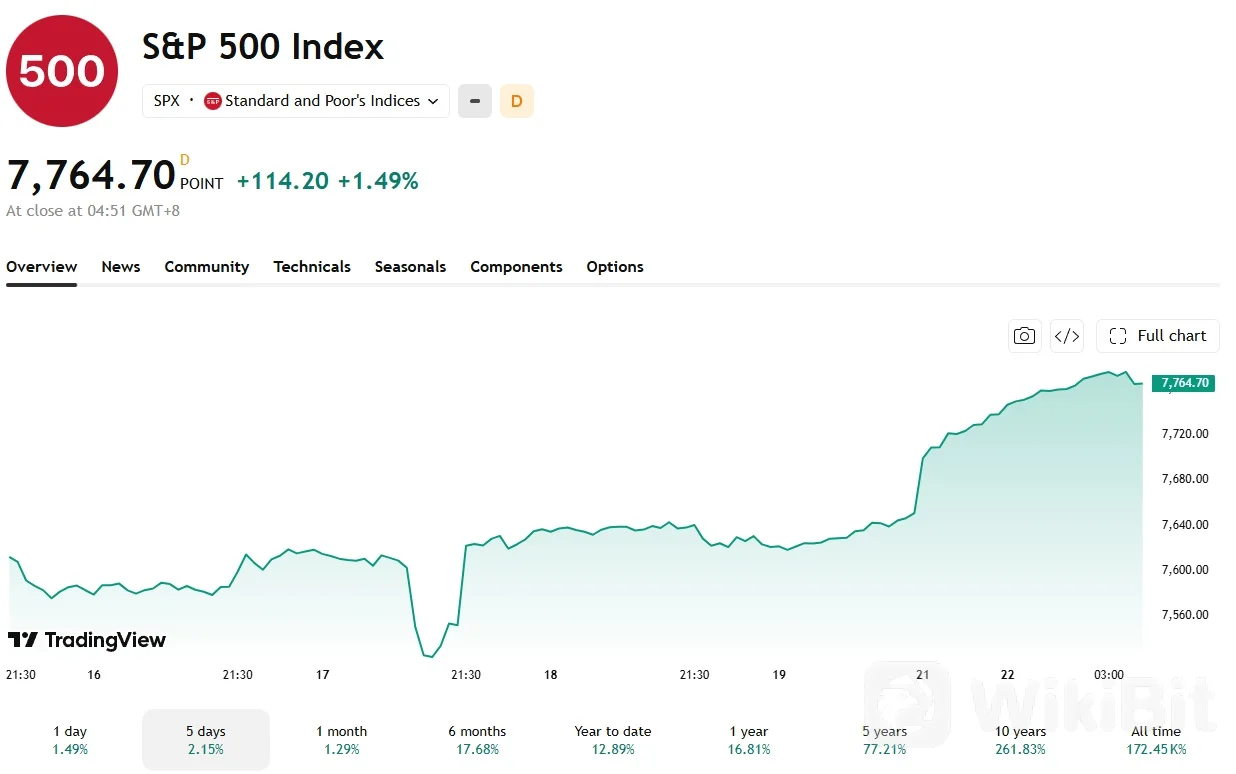1236x774 pixels.
Task: Click the camera snapshot icon
Action: click(1024, 336)
